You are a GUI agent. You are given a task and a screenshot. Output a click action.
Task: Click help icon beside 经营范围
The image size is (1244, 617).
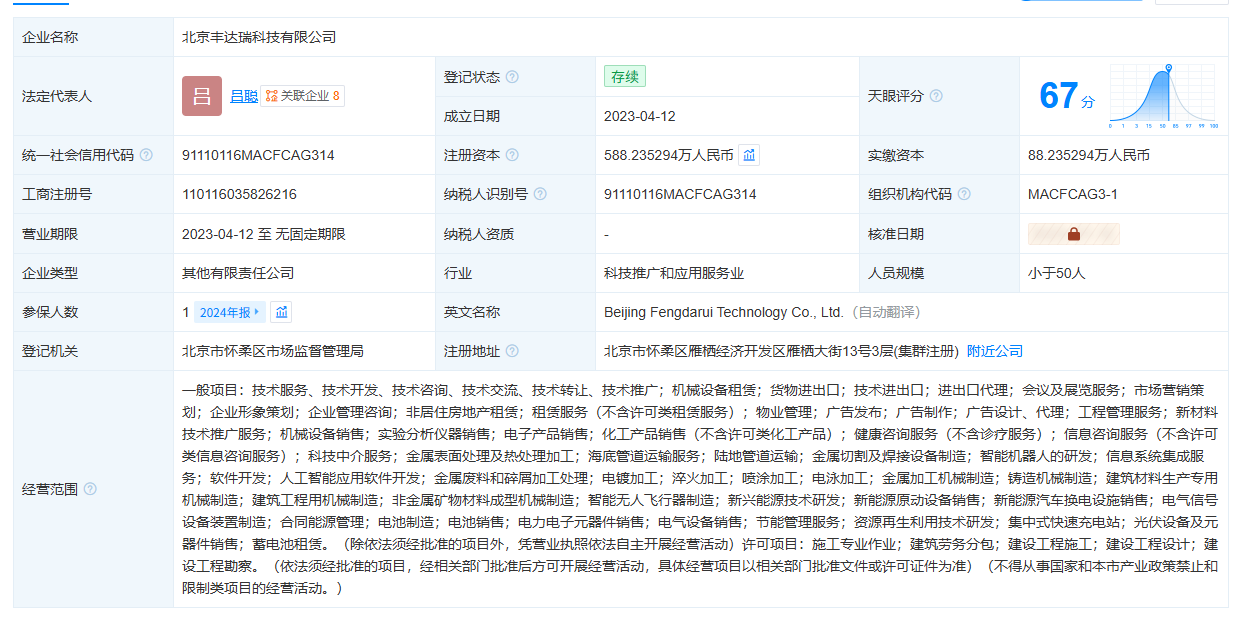(x=90, y=489)
